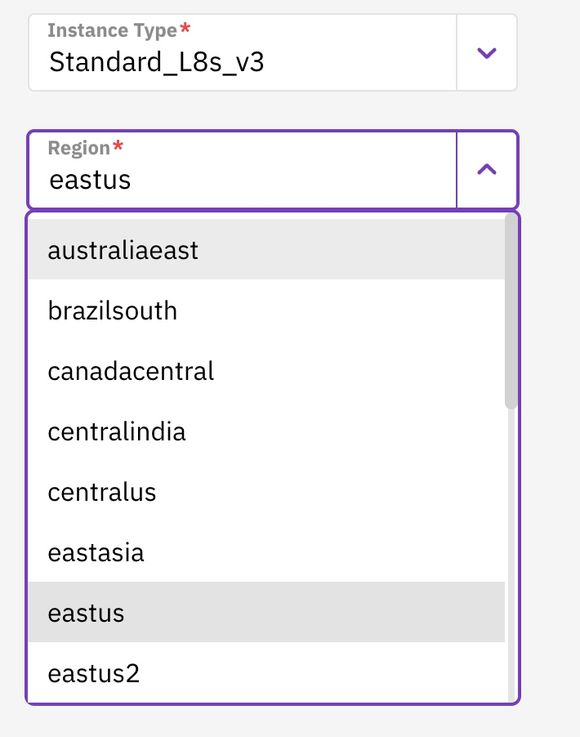Click the red asterisk beside Region

point(118,146)
